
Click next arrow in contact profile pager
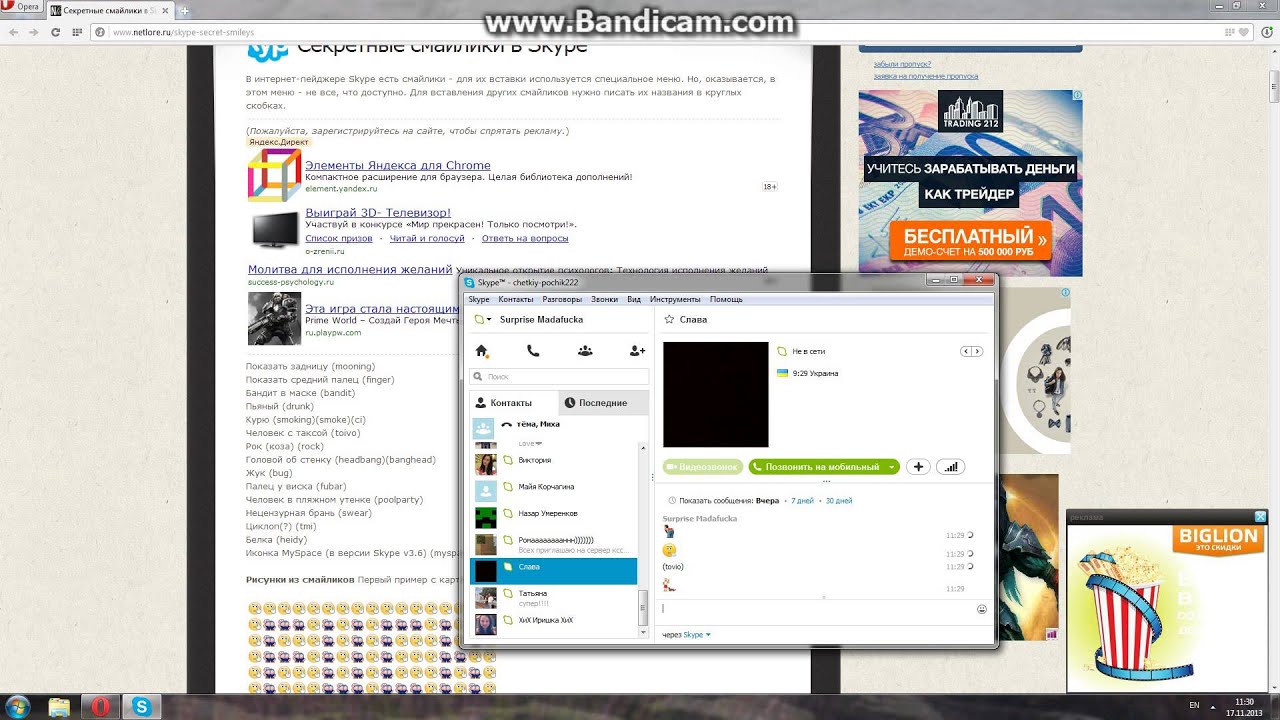(977, 351)
